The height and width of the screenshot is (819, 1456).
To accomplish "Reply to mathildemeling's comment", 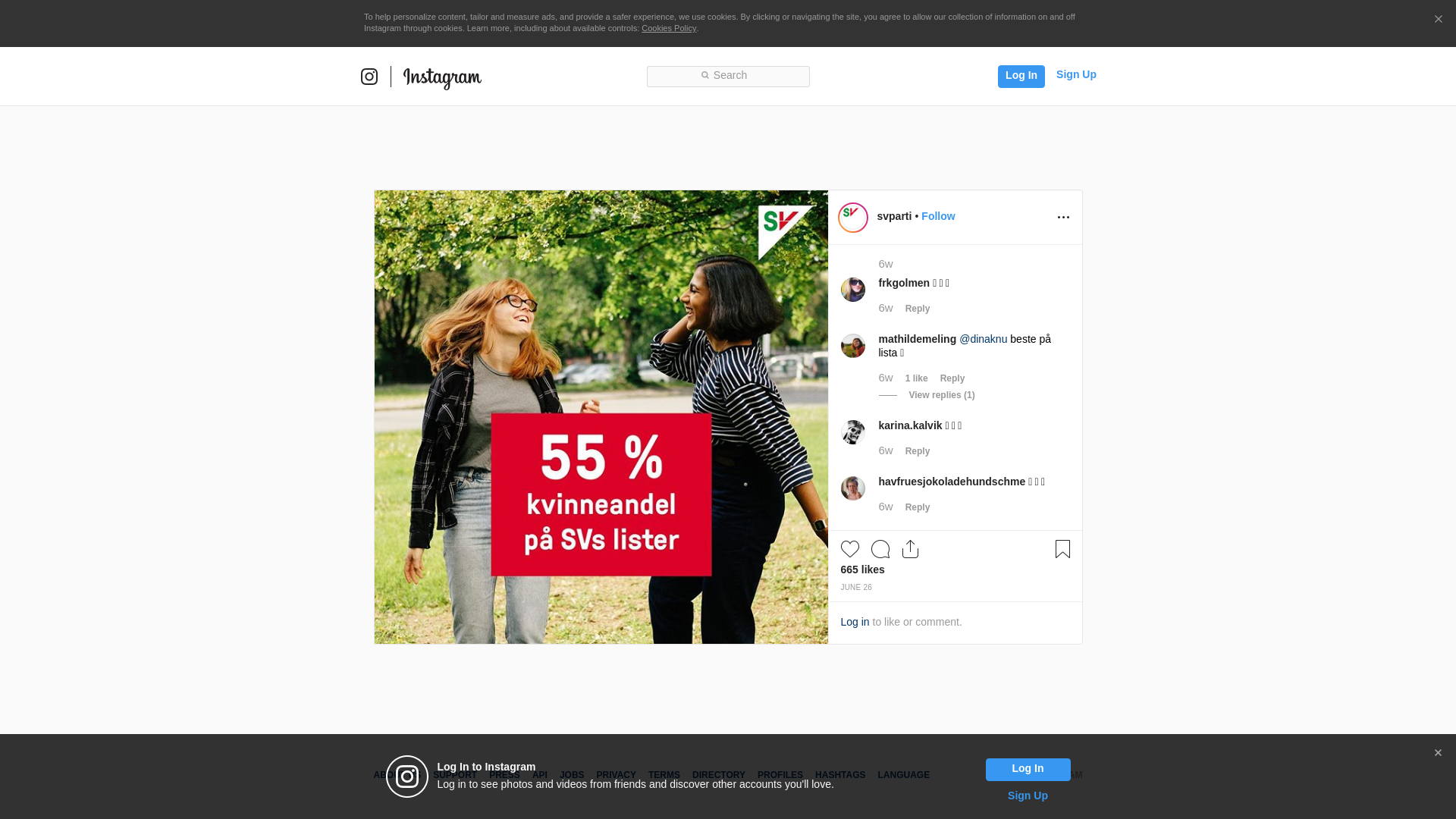I will pyautogui.click(x=952, y=378).
